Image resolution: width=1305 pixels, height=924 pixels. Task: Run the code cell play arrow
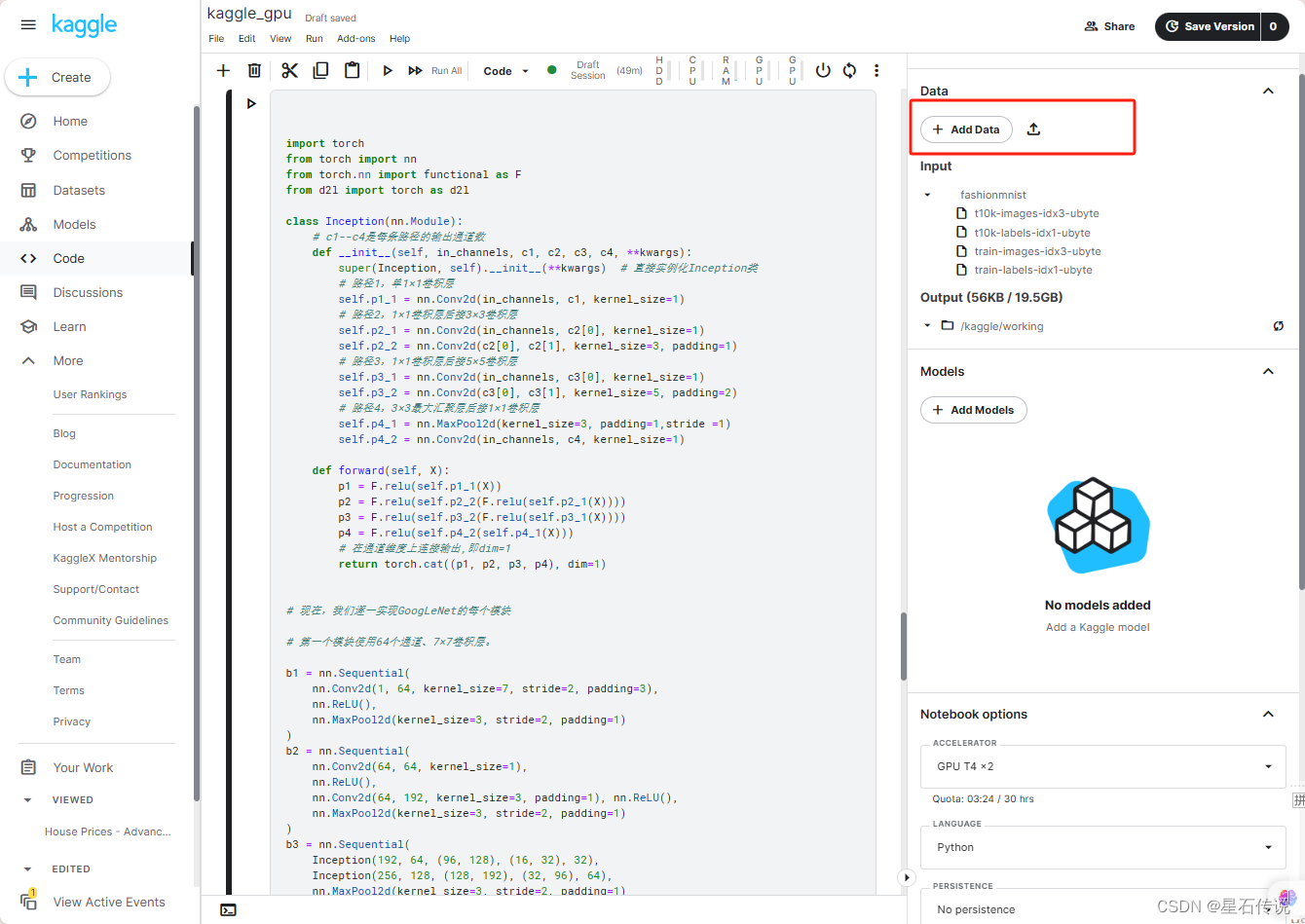click(x=251, y=103)
